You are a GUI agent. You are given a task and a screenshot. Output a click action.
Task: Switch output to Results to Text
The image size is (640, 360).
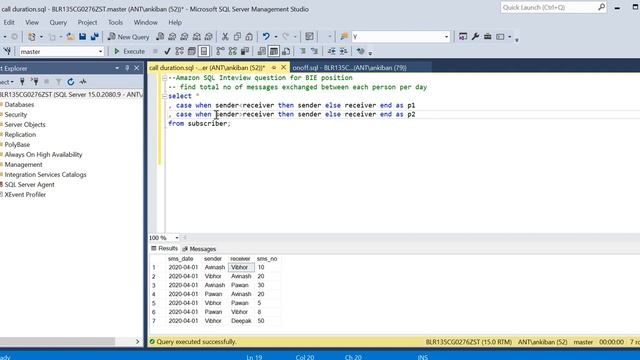point(262,51)
